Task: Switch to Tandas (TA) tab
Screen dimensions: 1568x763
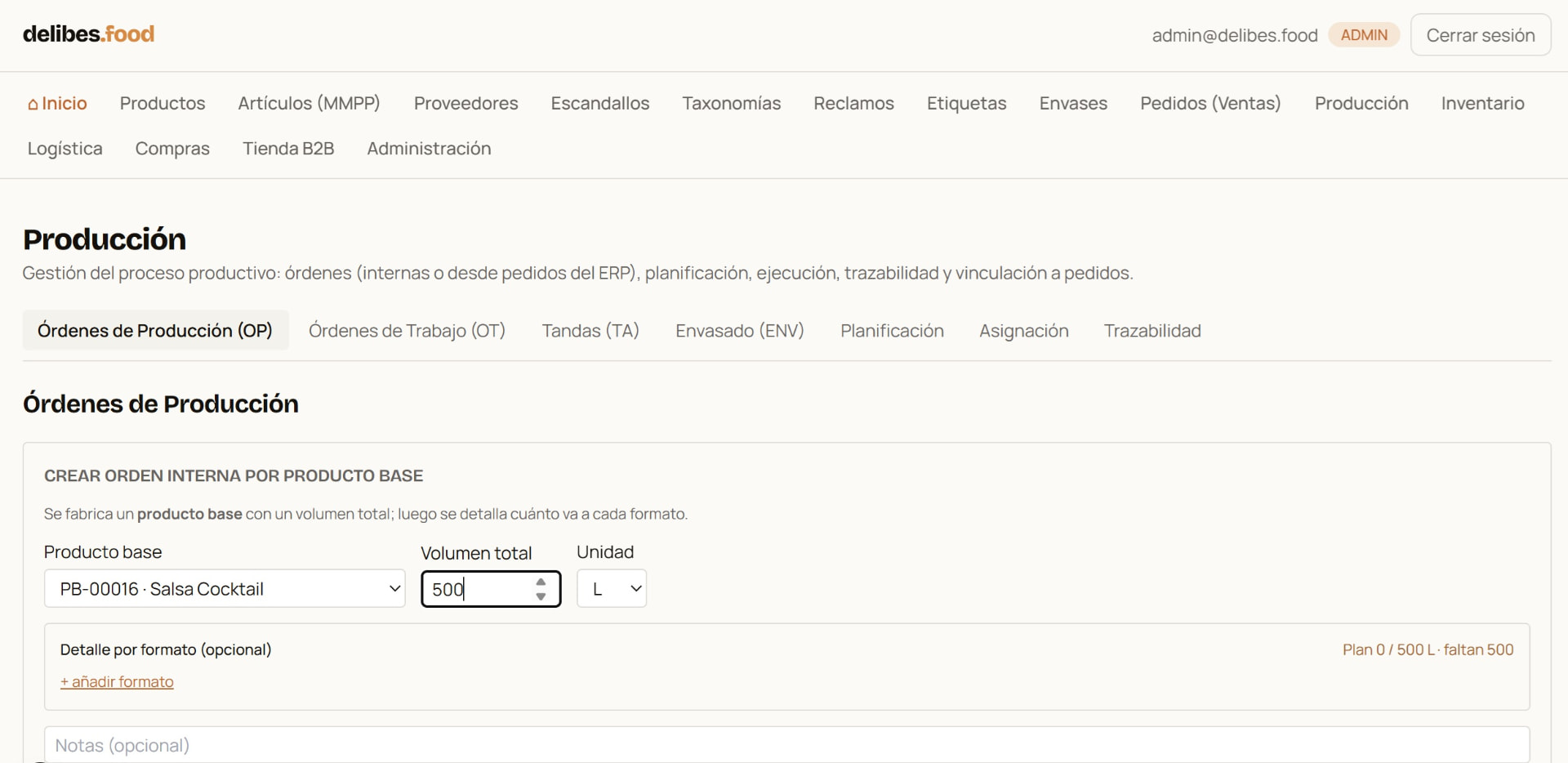Action: click(590, 330)
